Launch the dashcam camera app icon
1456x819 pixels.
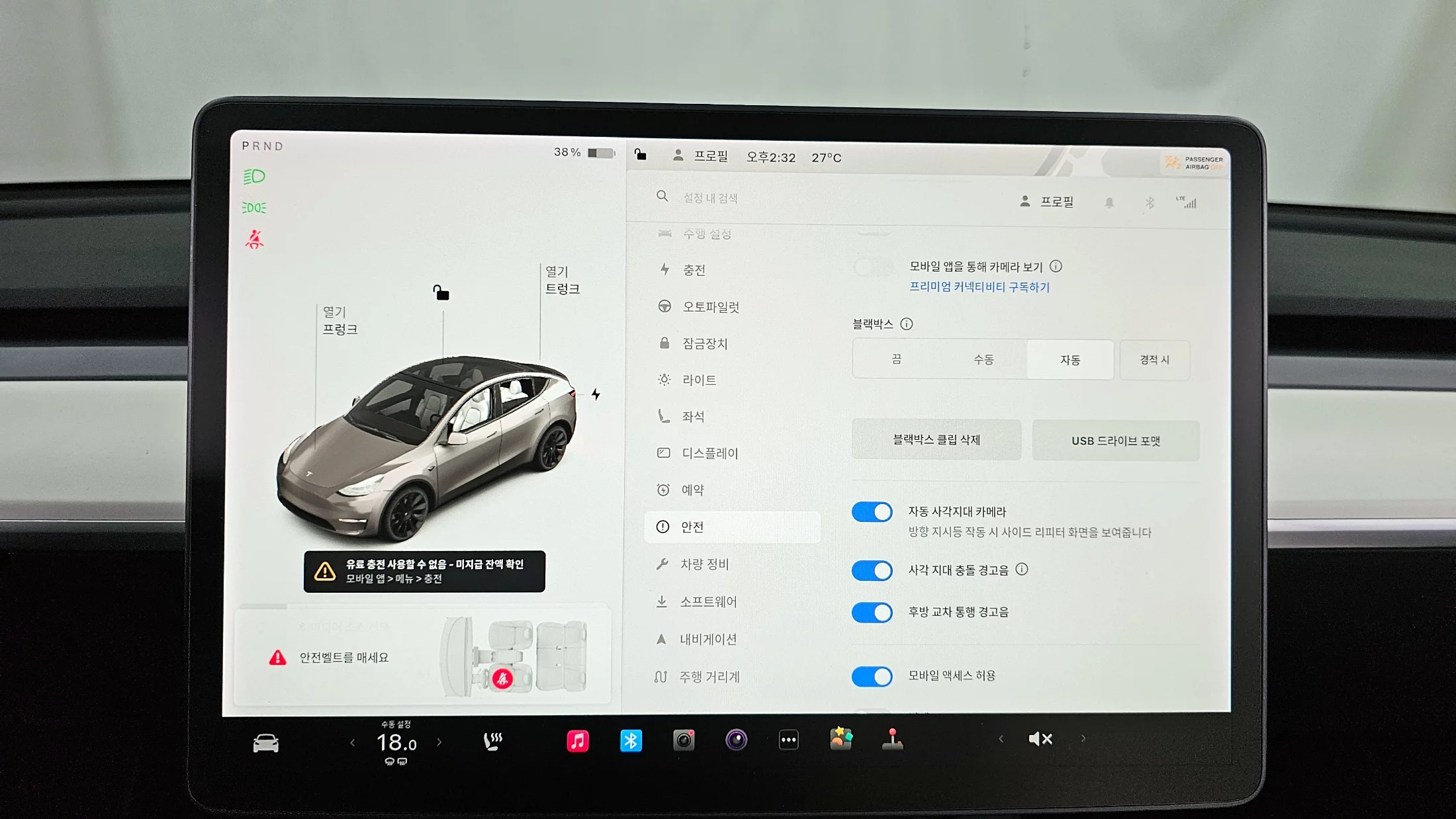point(684,740)
